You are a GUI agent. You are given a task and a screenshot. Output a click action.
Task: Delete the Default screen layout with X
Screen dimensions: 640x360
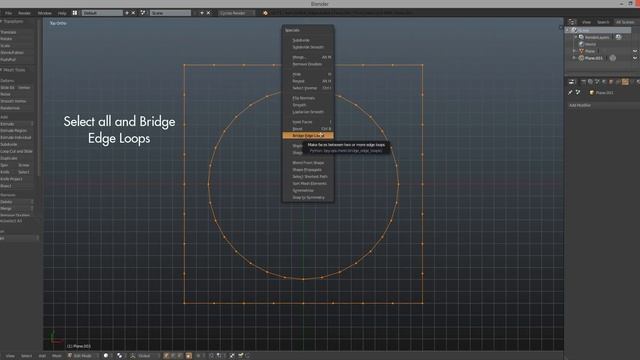[133, 13]
